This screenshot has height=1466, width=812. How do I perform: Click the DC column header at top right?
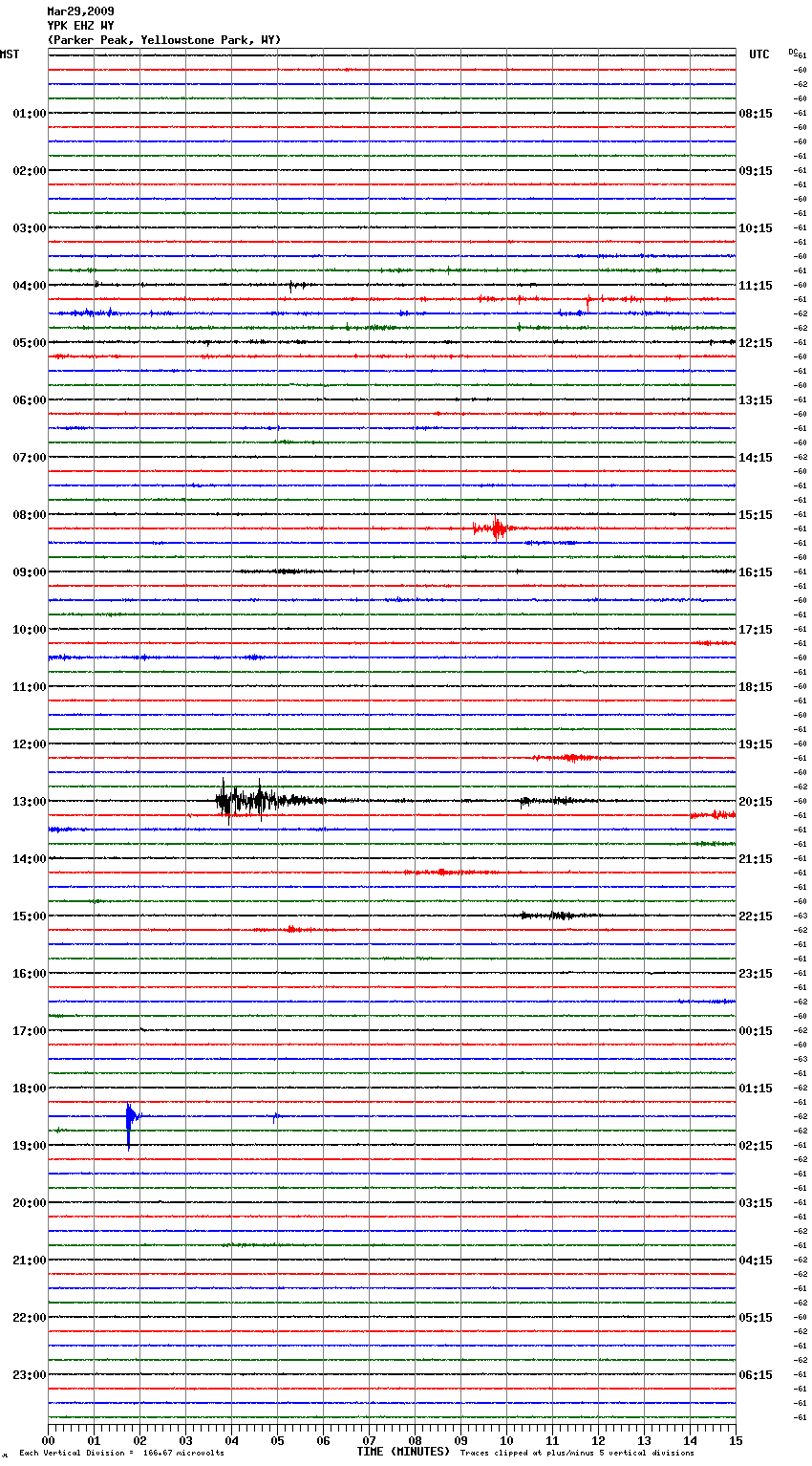(x=793, y=52)
